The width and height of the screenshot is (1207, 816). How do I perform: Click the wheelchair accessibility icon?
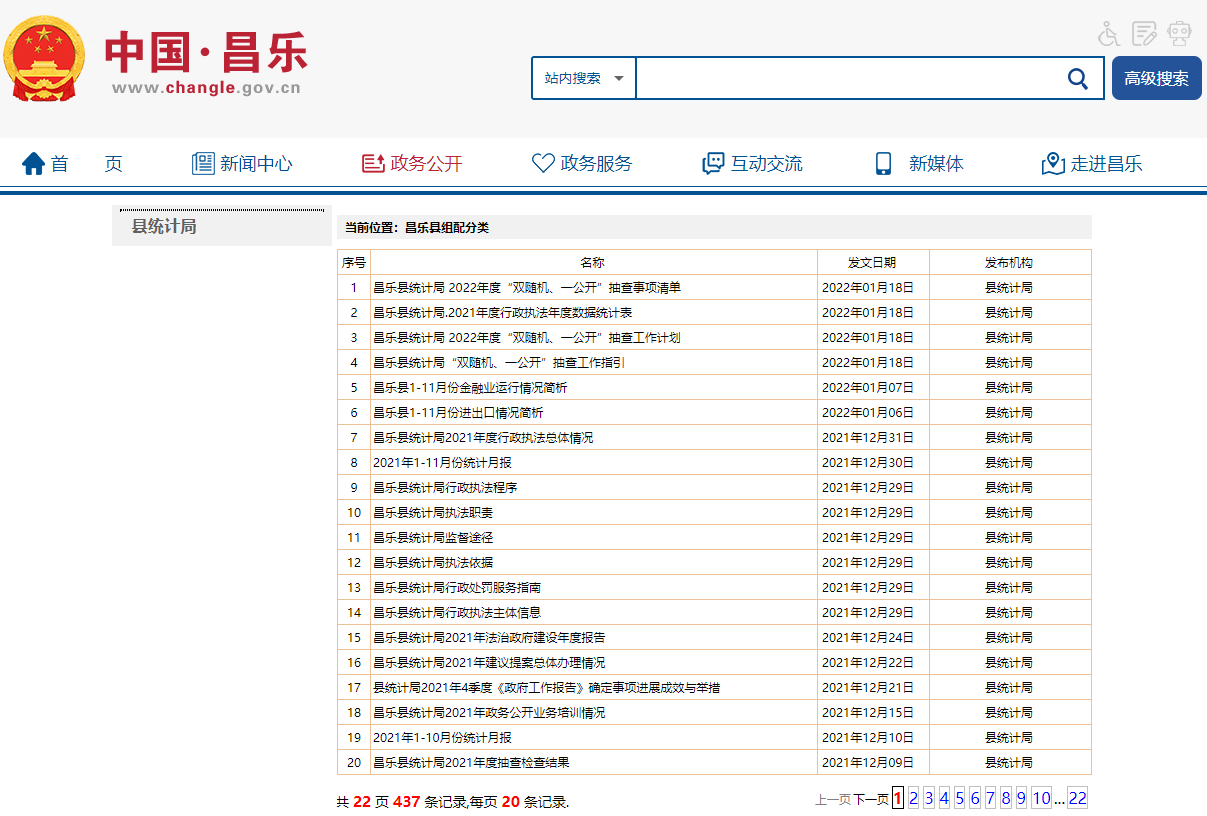click(x=1108, y=33)
